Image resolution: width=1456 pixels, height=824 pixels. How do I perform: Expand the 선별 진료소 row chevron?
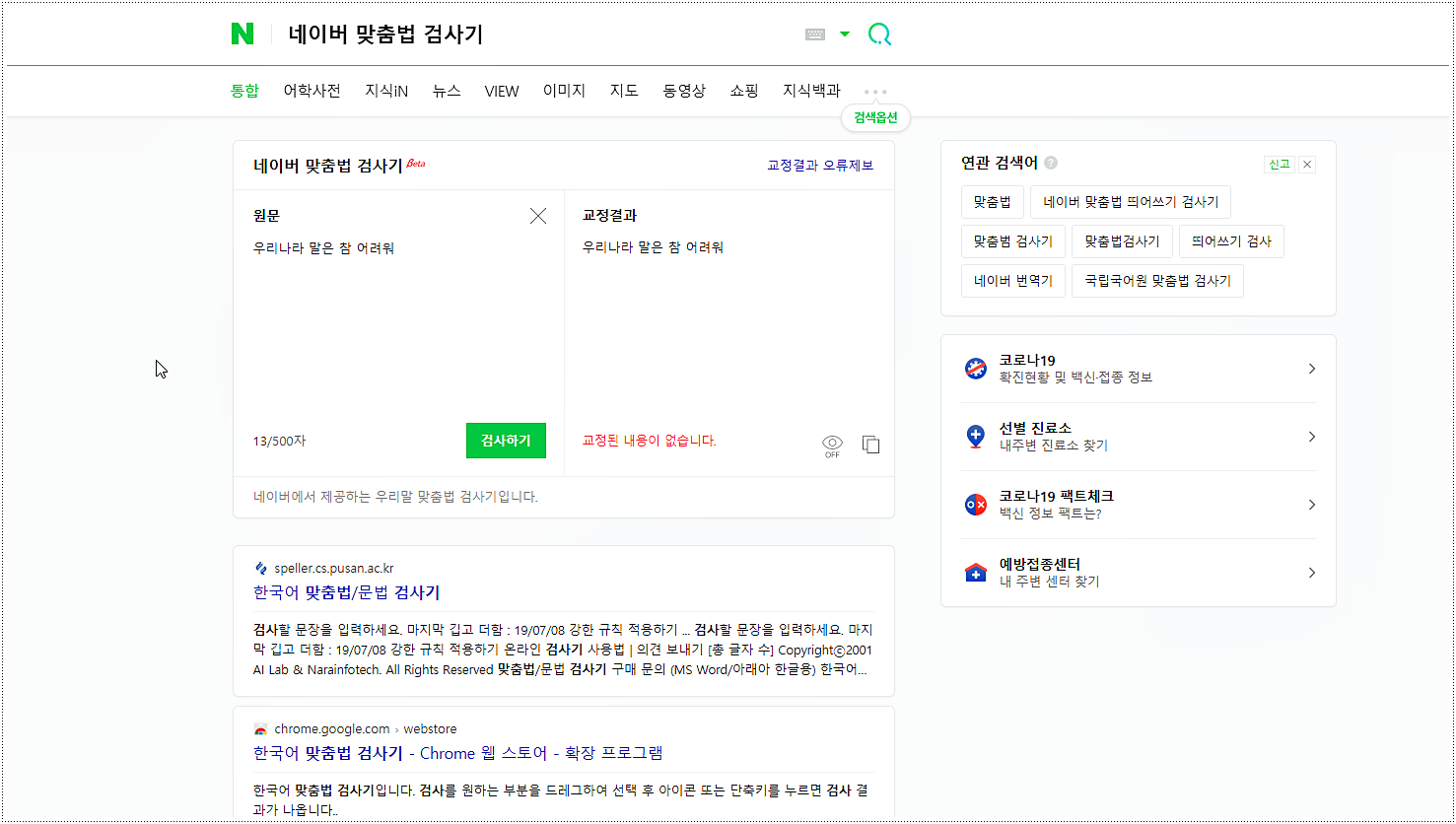coord(1311,437)
